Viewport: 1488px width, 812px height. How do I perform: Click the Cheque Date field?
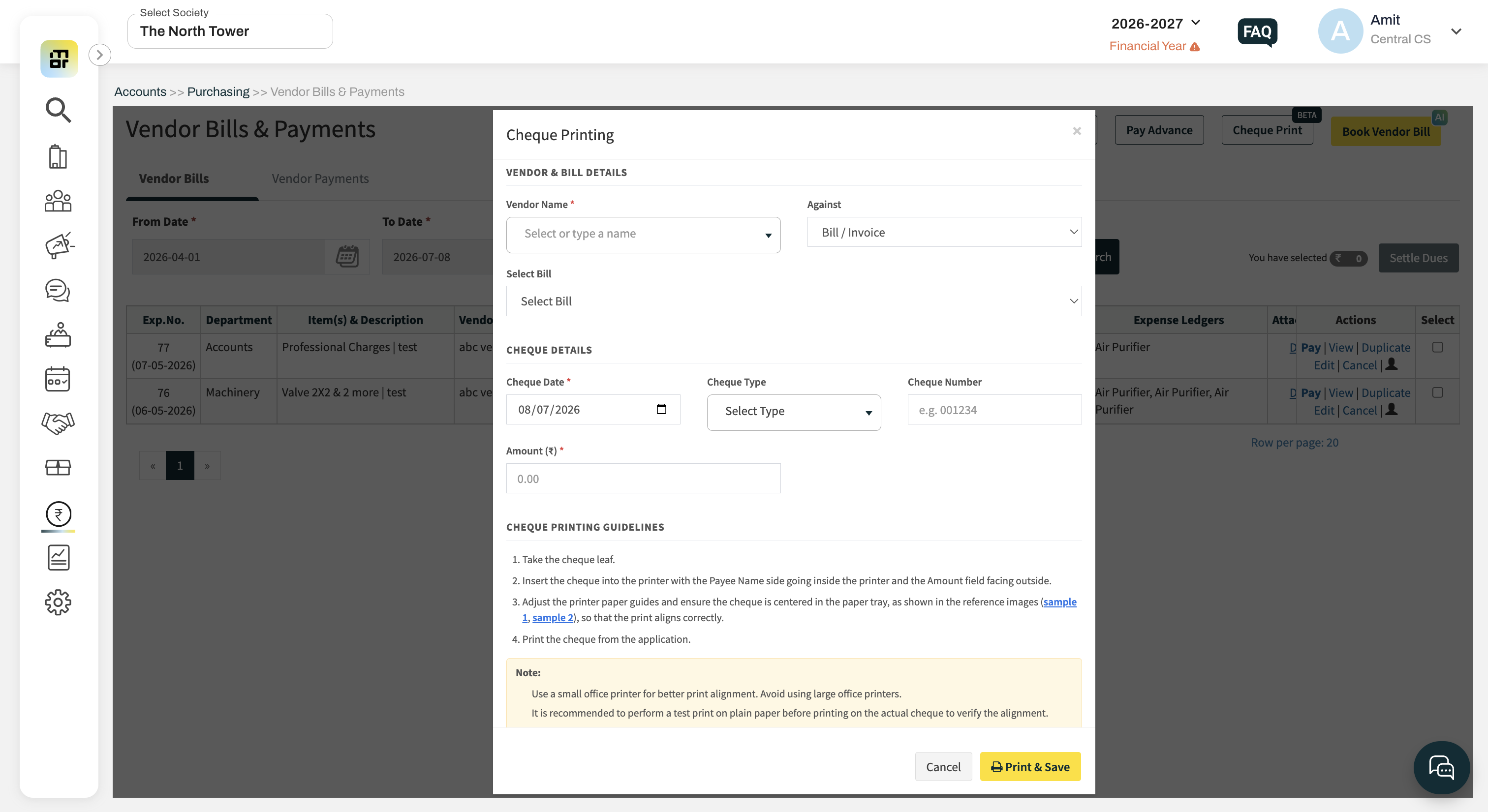(592, 410)
